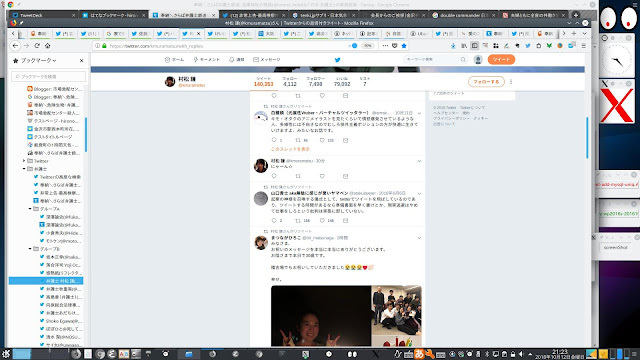Open the page actions three-dot menu

click(385, 46)
